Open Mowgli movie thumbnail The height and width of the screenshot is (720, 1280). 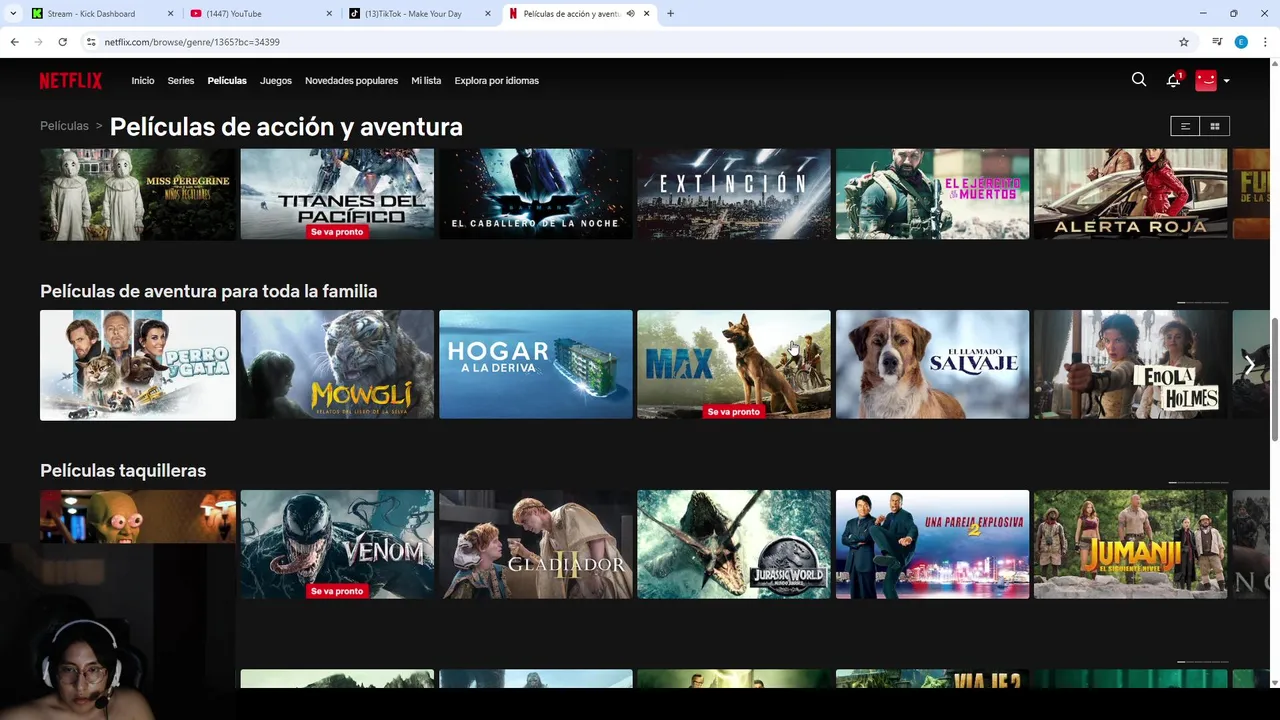click(x=337, y=364)
